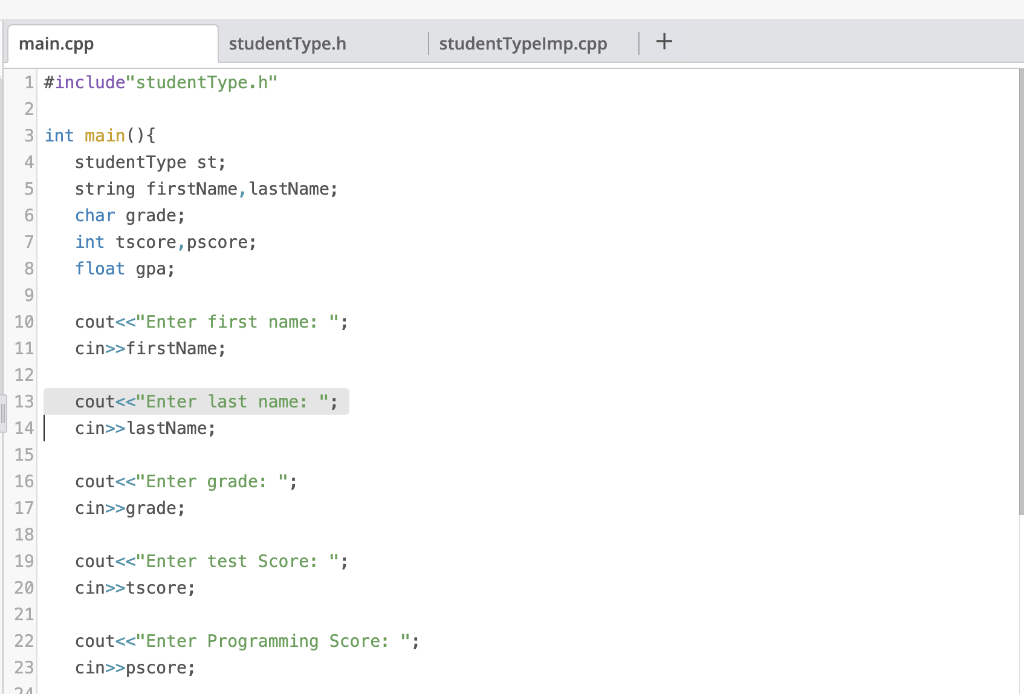Image resolution: width=1024 pixels, height=694 pixels.
Task: Create a new file with the plus button
Action: [663, 41]
